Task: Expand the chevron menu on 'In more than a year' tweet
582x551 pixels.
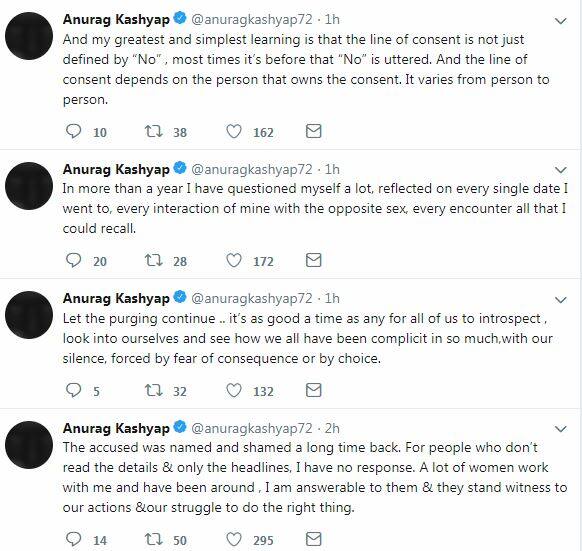Action: (560, 170)
